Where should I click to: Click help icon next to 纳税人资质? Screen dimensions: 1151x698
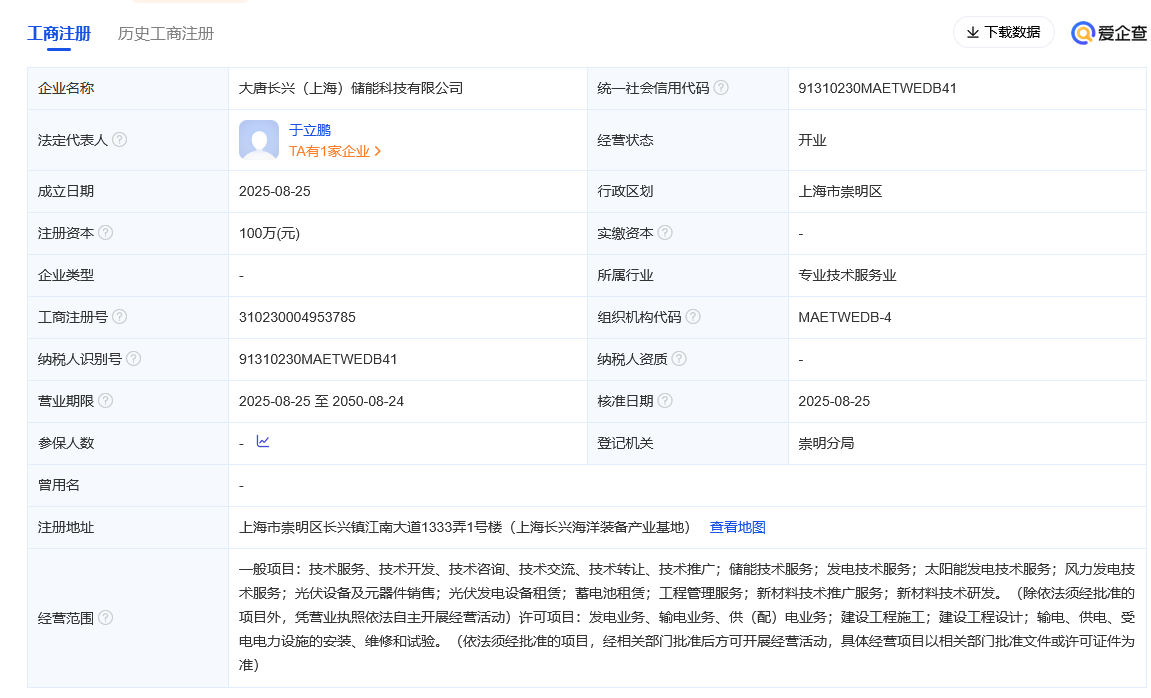pos(679,358)
